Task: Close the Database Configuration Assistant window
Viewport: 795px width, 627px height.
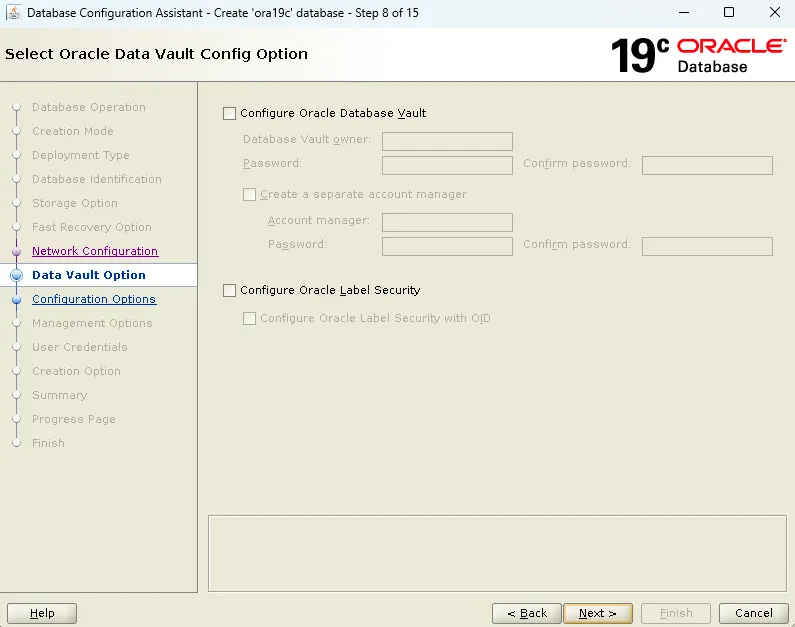Action: point(774,13)
